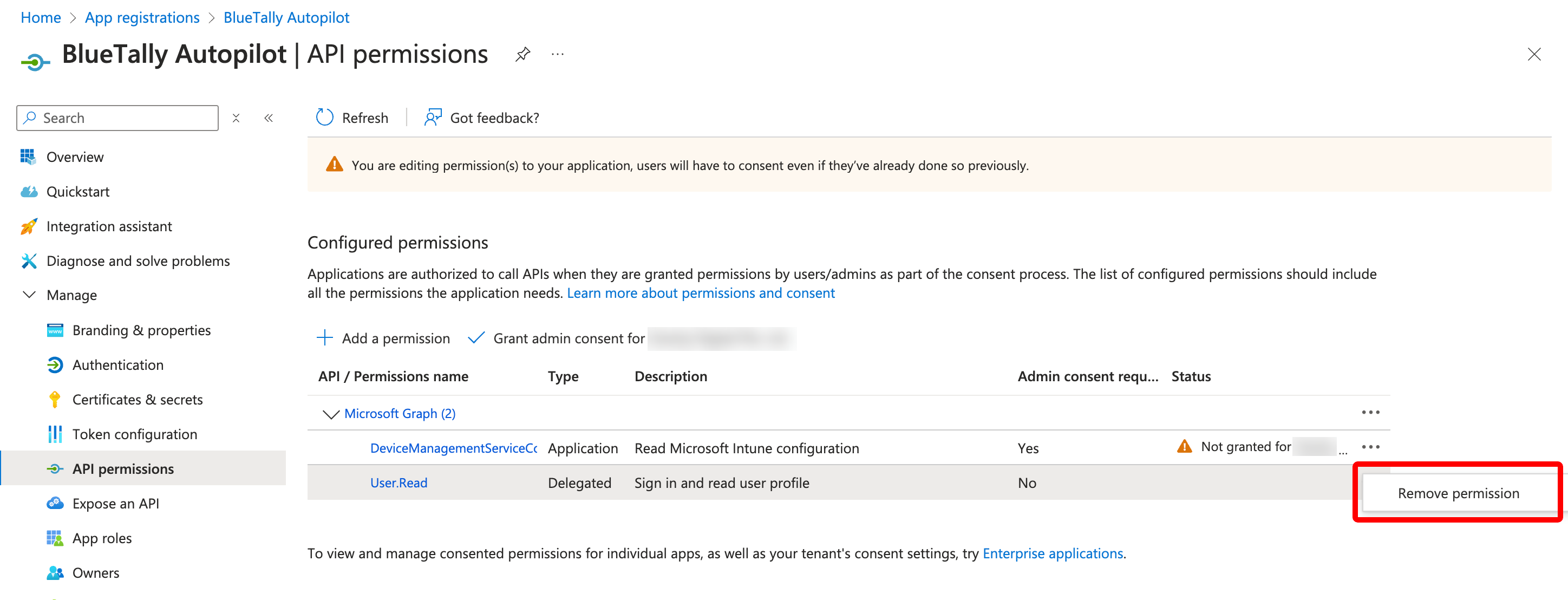Open Got feedback? icon
Image resolution: width=1568 pixels, height=600 pixels.
coord(433,118)
